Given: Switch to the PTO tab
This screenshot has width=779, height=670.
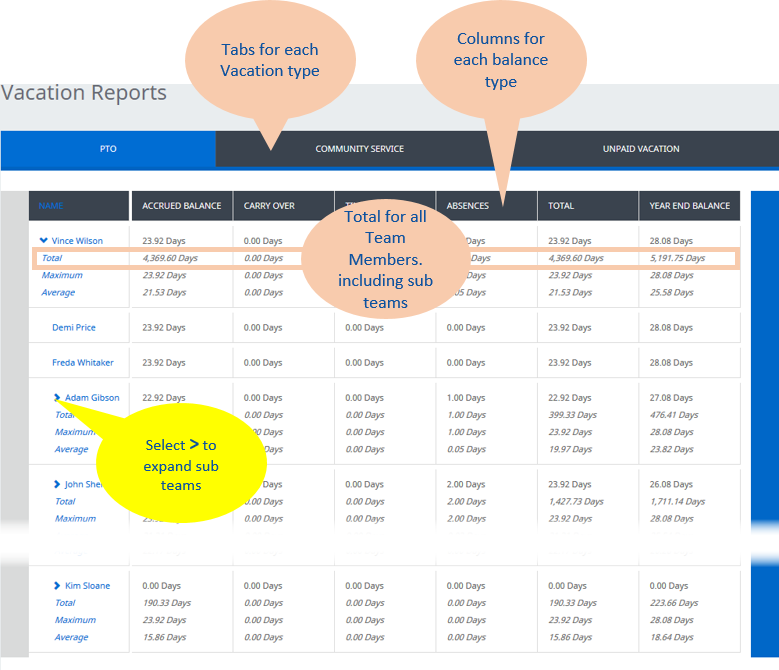Looking at the screenshot, I should (x=108, y=149).
